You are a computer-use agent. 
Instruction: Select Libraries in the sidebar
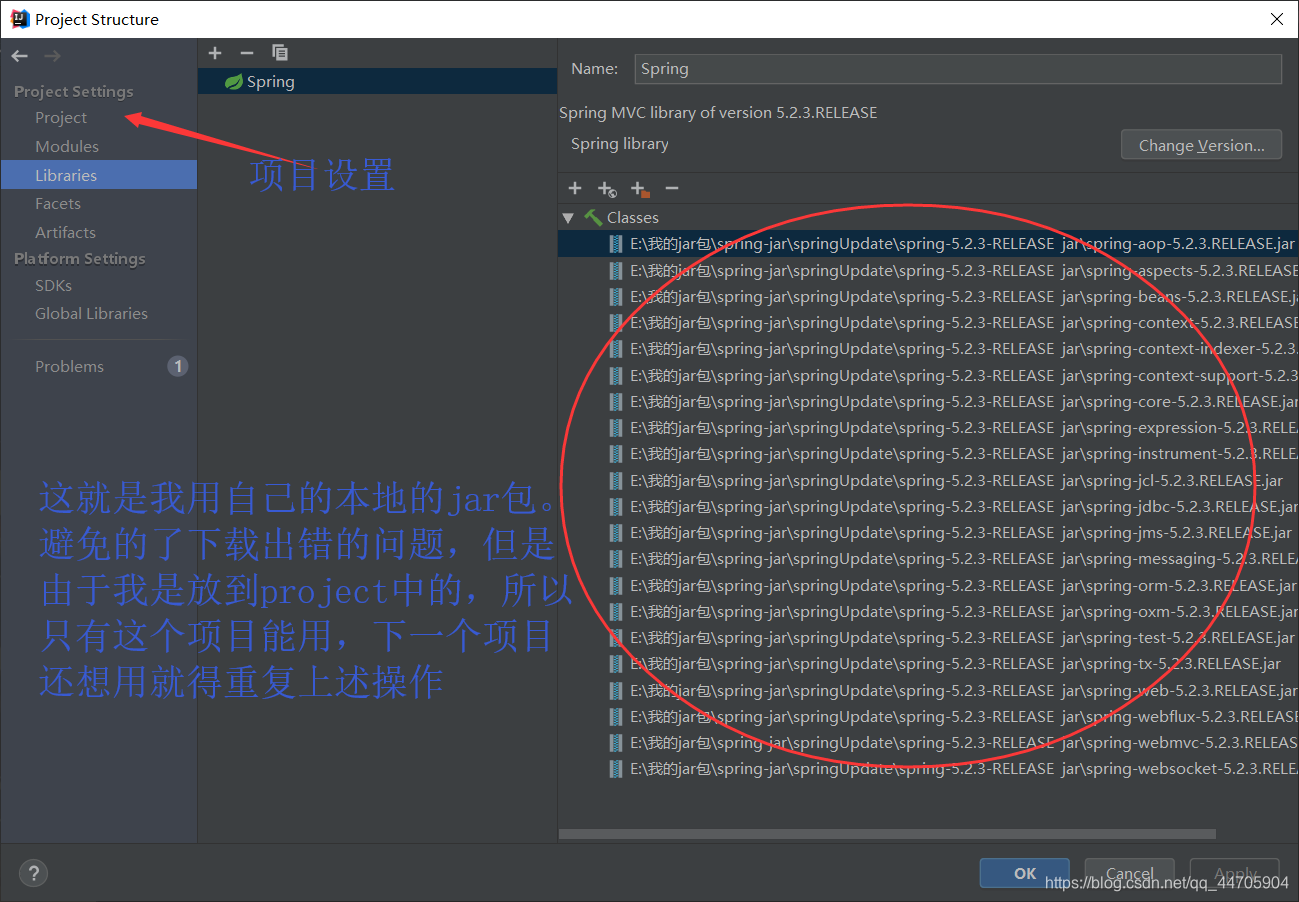point(99,175)
